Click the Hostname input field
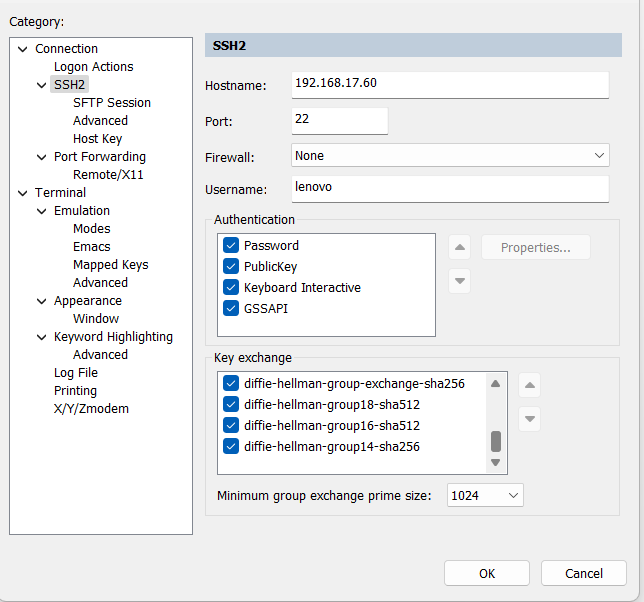Viewport: 644px width, 602px height. pos(450,85)
